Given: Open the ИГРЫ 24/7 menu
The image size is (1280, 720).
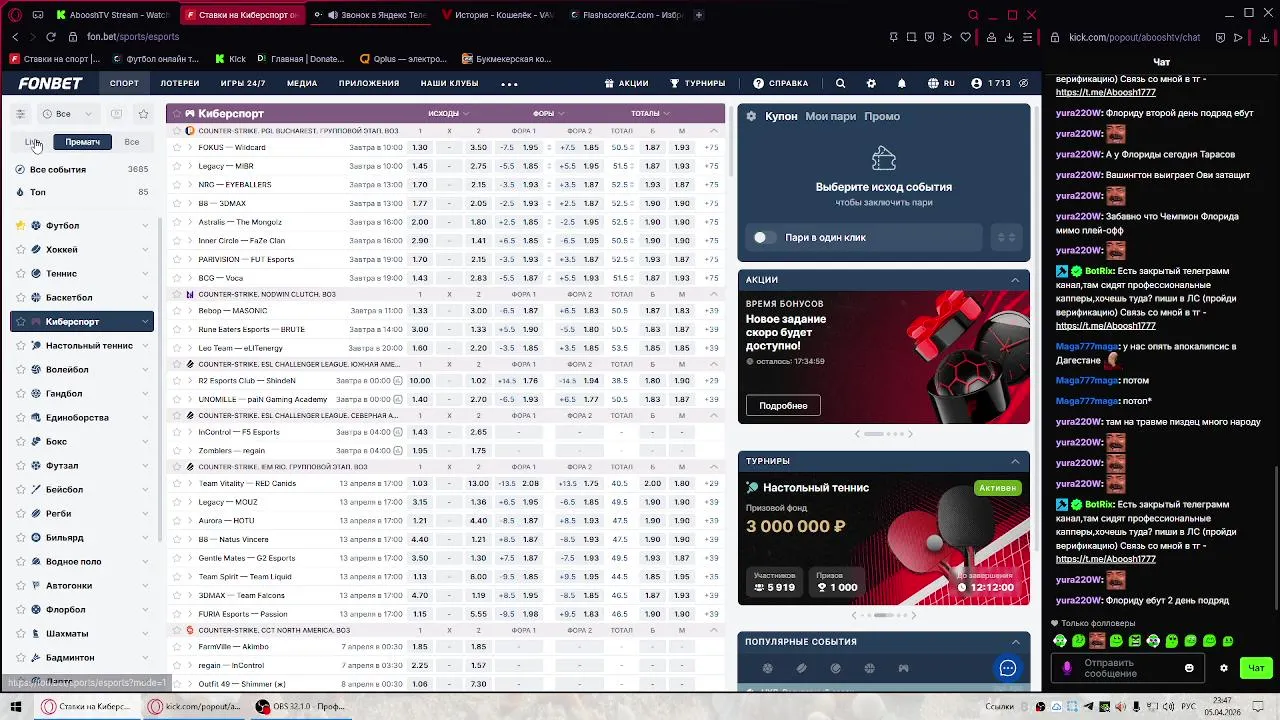Looking at the screenshot, I should [243, 83].
